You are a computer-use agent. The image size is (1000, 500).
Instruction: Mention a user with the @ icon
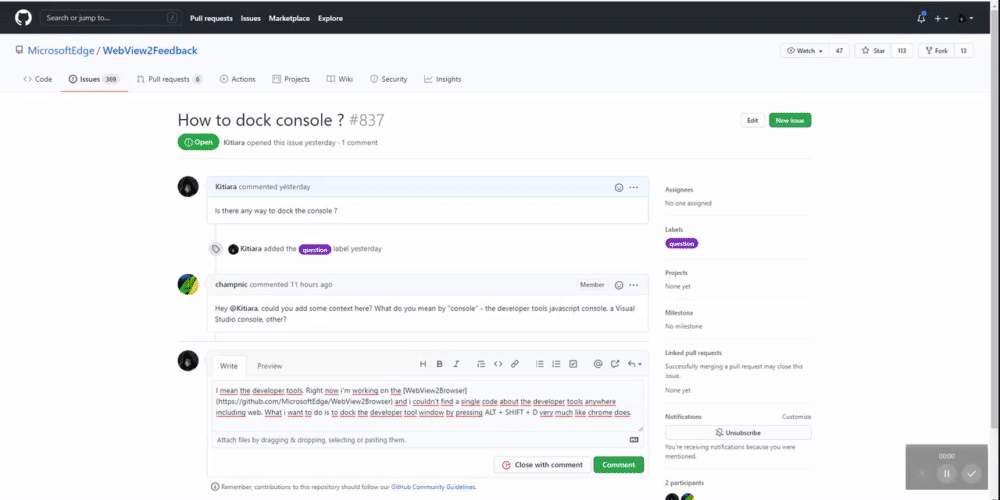point(598,364)
